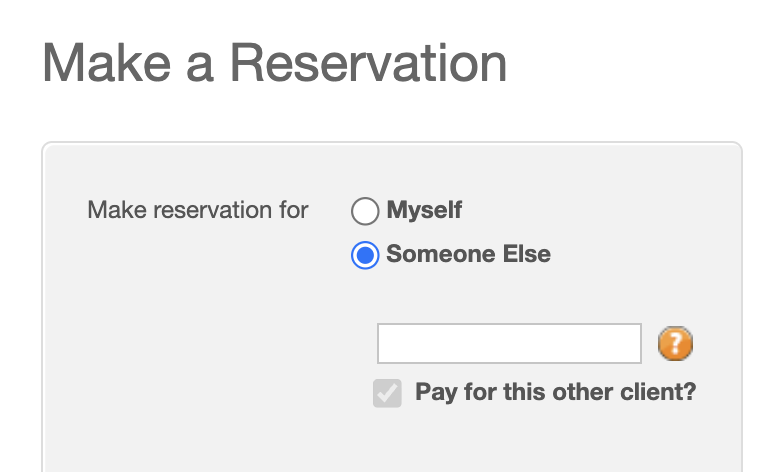Choose the Someone Else radio button
Viewport: 776px width, 472px height.
(x=365, y=255)
